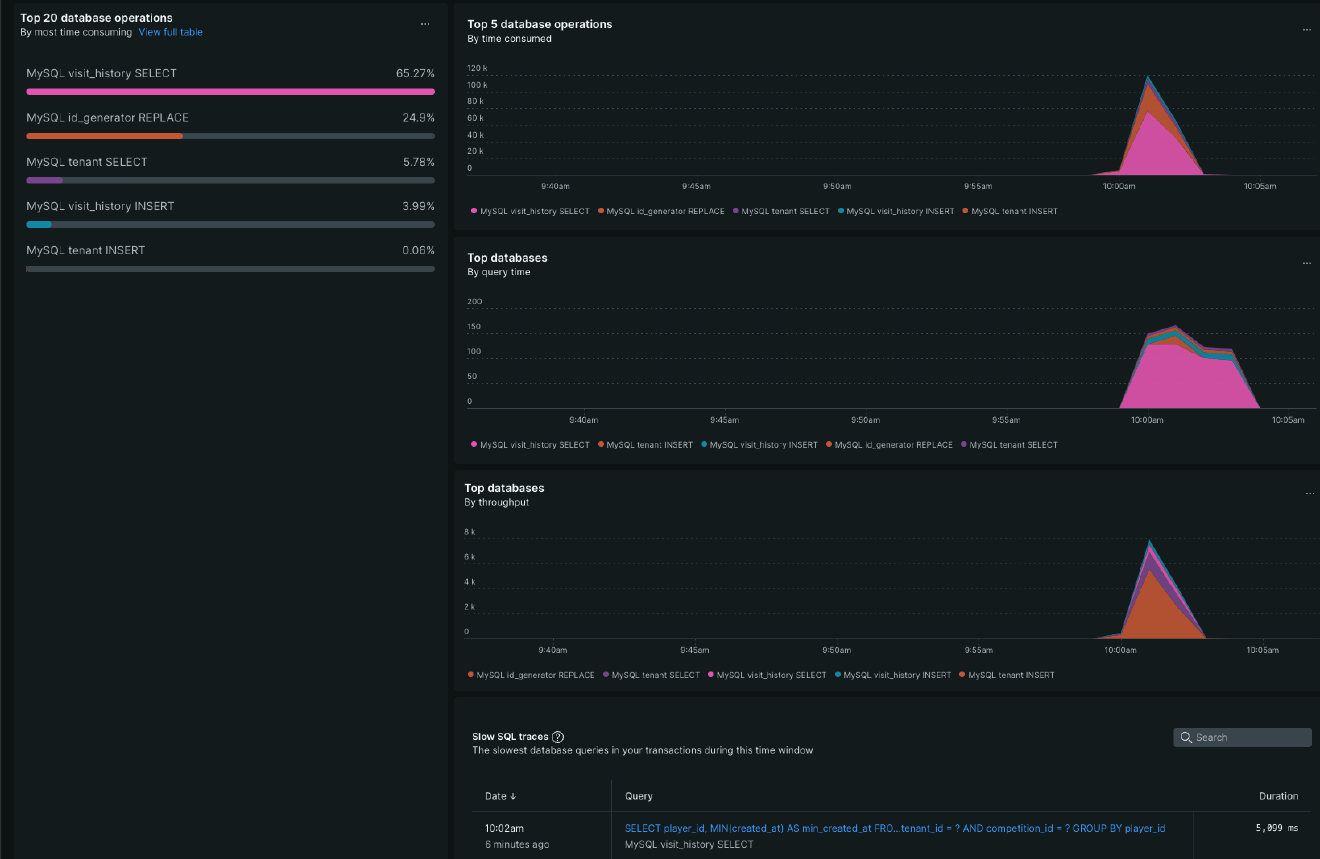
Task: Click the help icon beside Slow SQL traces
Action: [x=557, y=736]
